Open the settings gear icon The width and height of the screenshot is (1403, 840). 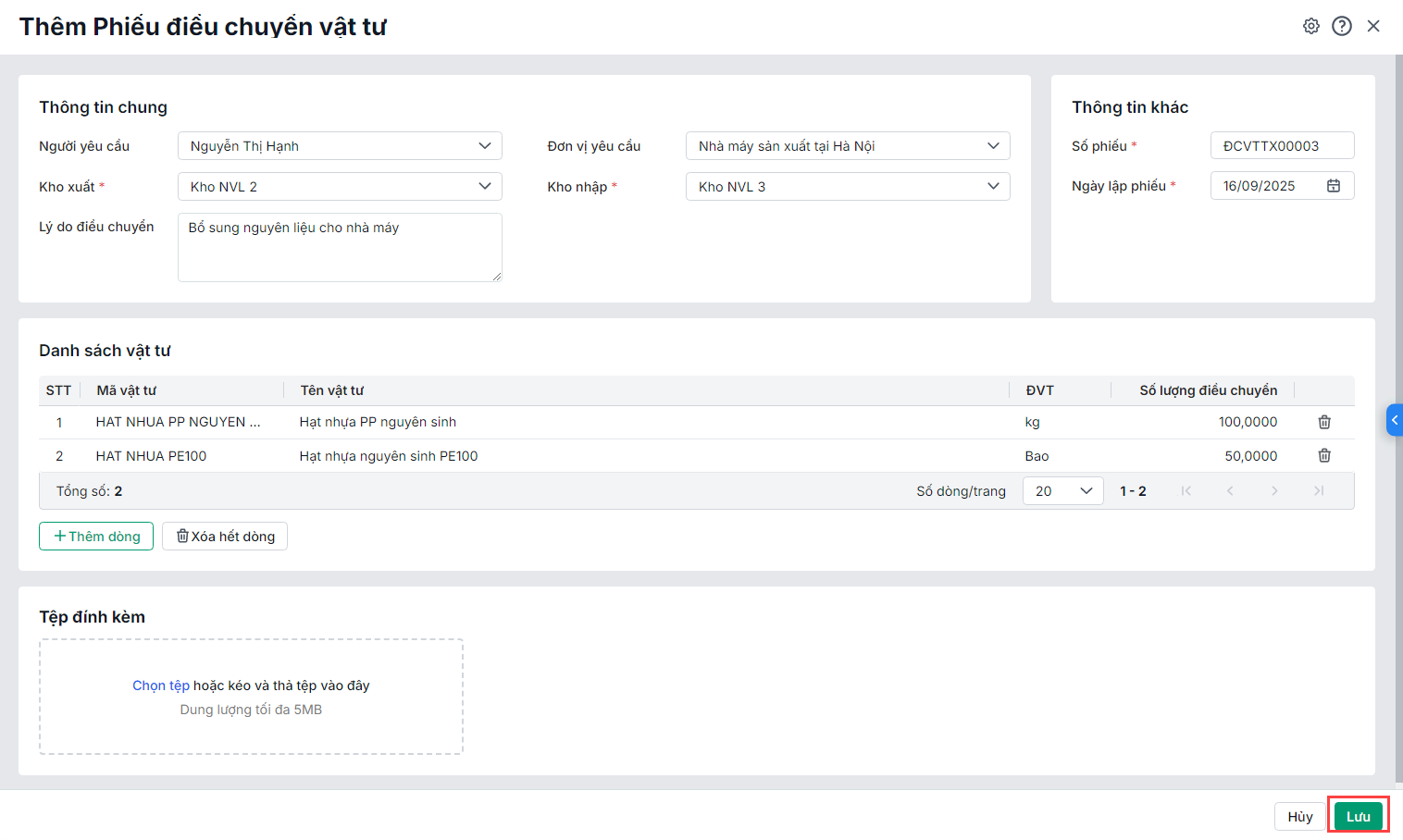[x=1310, y=26]
